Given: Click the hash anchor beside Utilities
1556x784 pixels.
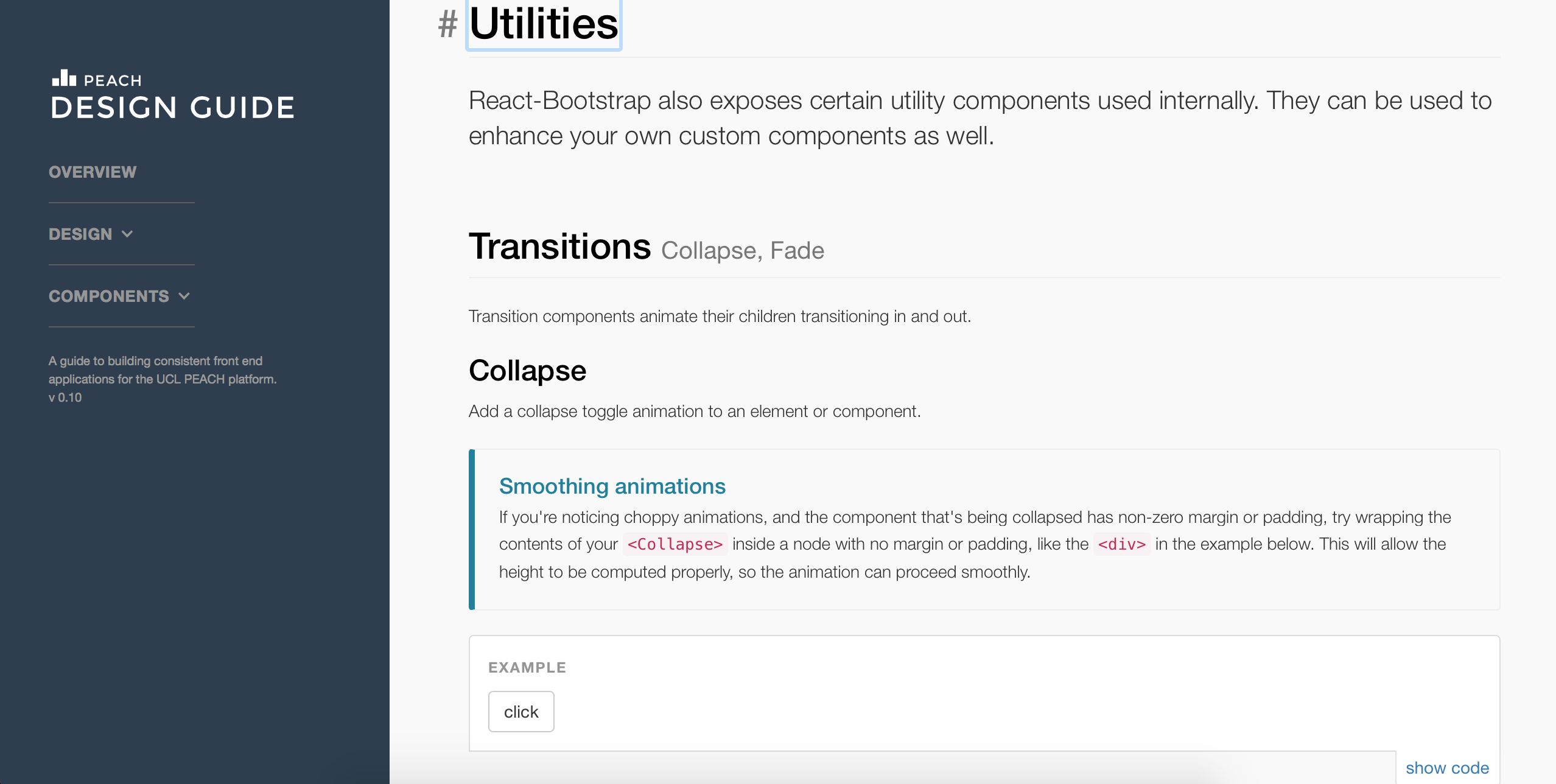Looking at the screenshot, I should pos(447,25).
